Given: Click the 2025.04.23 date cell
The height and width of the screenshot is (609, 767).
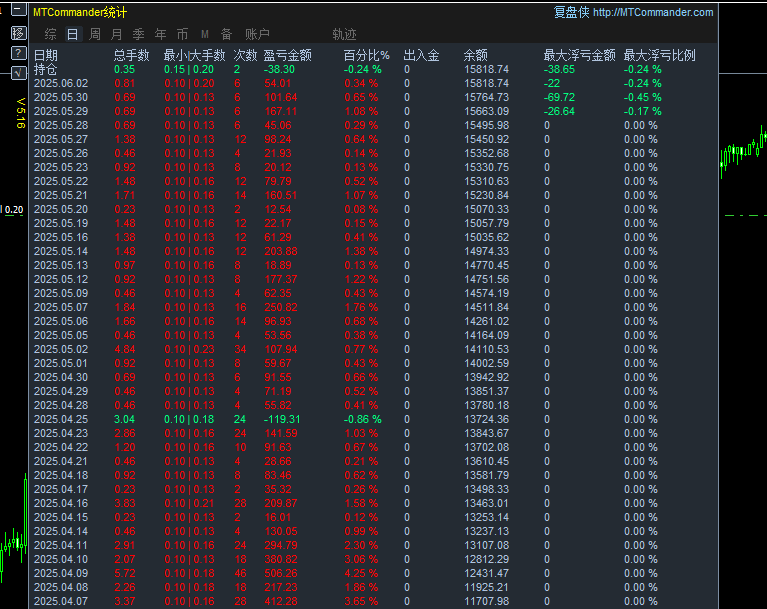Looking at the screenshot, I should [x=61, y=433].
